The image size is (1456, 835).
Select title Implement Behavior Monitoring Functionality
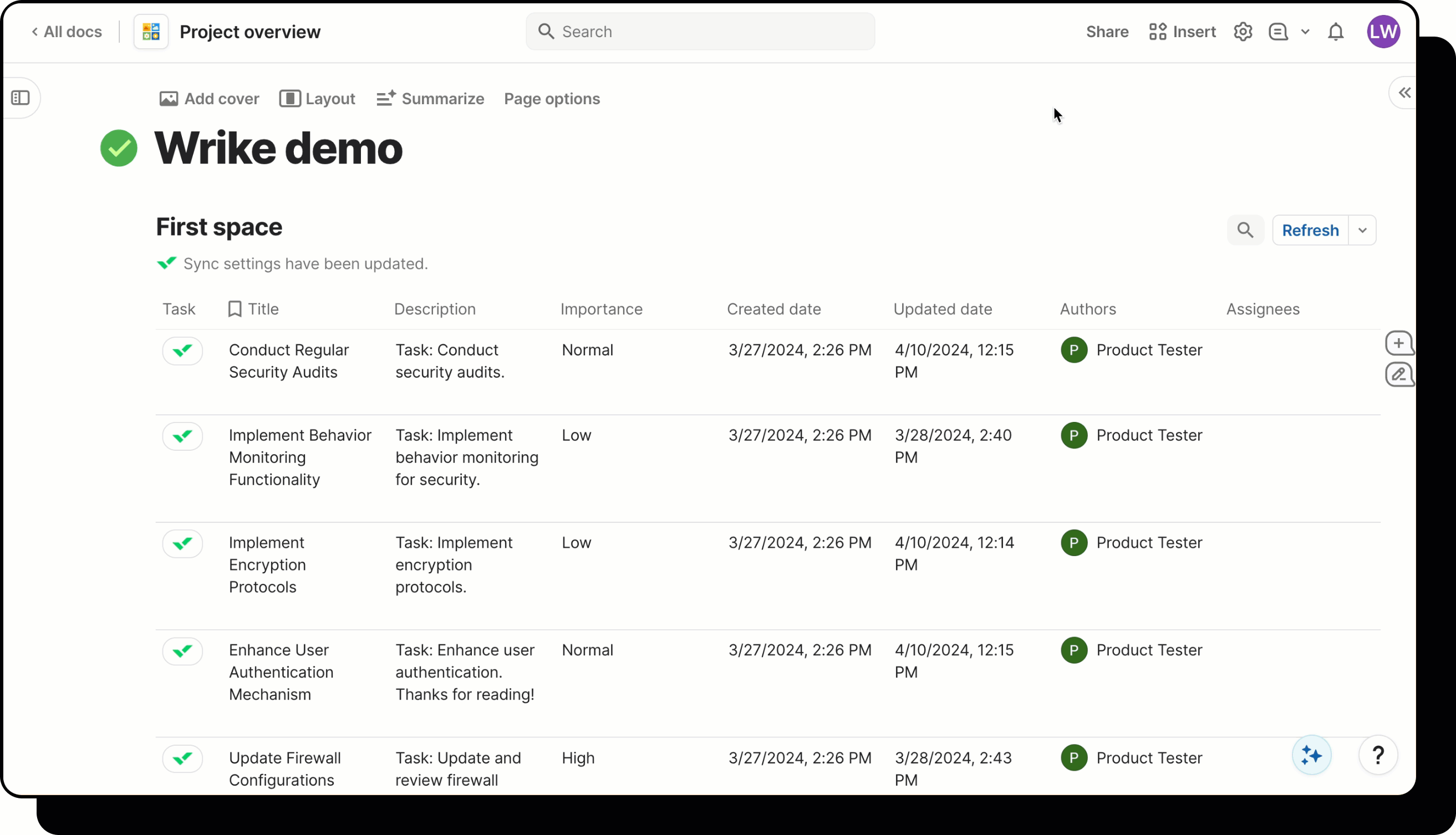[x=300, y=457]
